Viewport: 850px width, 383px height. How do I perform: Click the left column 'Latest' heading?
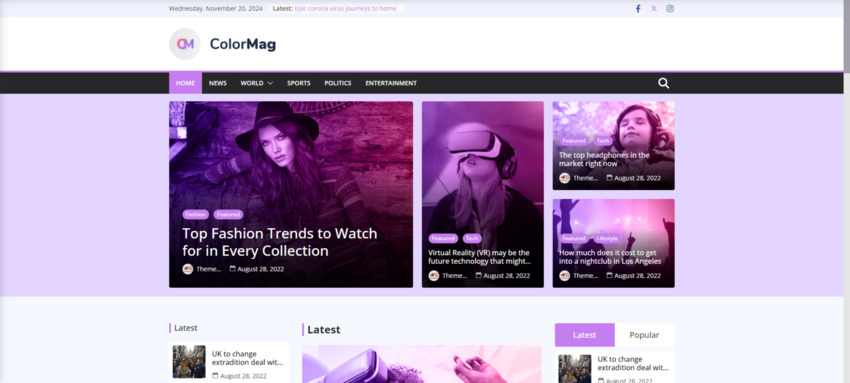[186, 328]
